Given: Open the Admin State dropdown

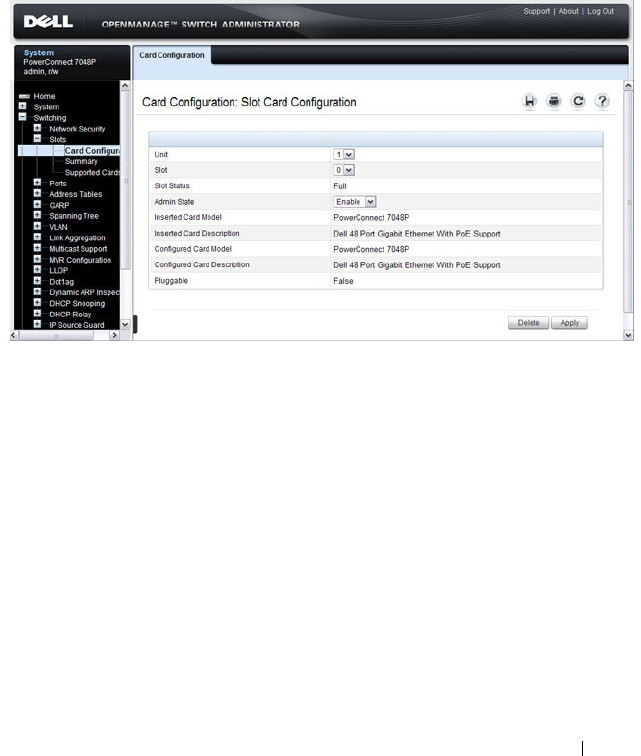Looking at the screenshot, I should pyautogui.click(x=355, y=202).
